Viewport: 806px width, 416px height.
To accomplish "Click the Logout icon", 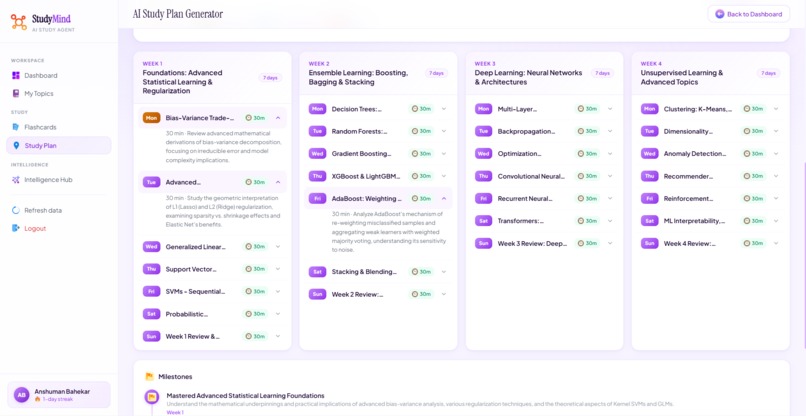I will (x=15, y=228).
